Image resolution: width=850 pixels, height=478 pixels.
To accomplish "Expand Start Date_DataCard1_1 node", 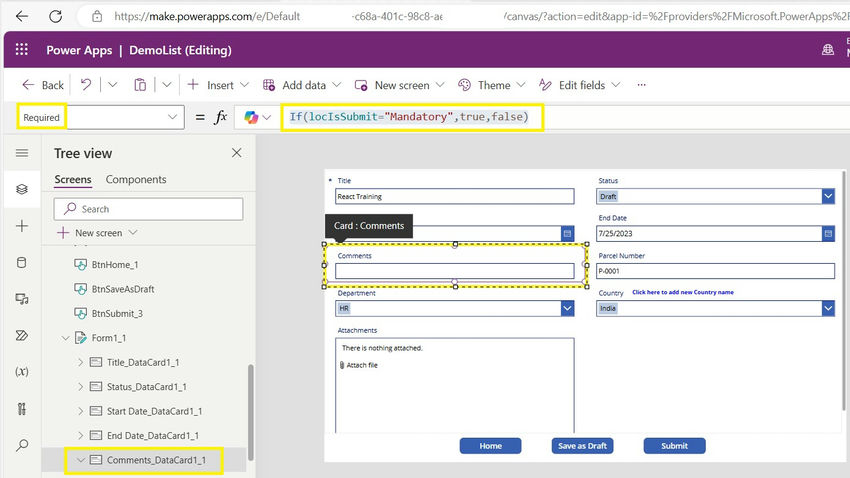I will pos(80,411).
